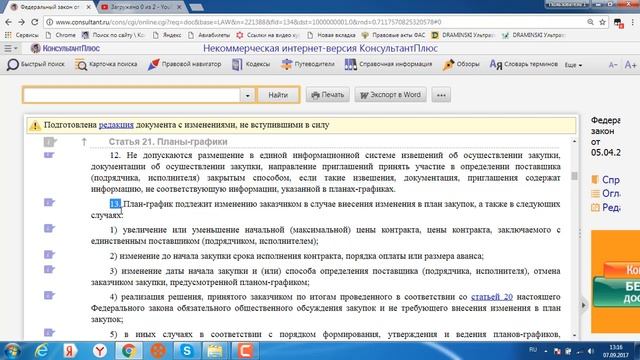The width and height of the screenshot is (640, 360).
Task: Open Chrome from the taskbar
Action: 129,351
